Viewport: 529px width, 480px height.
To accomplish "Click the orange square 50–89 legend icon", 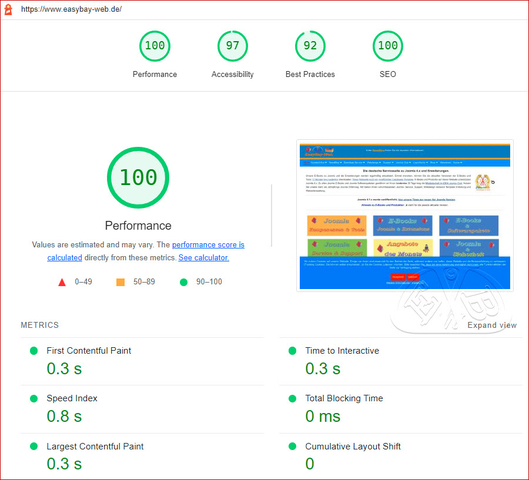I will (x=120, y=282).
